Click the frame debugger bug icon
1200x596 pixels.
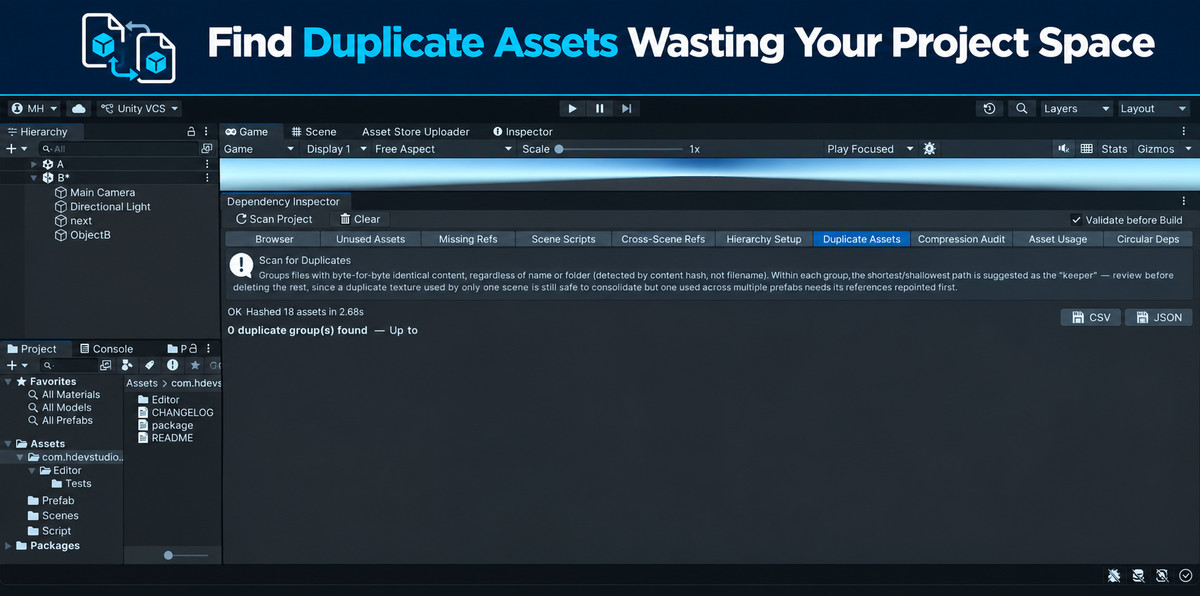point(929,149)
